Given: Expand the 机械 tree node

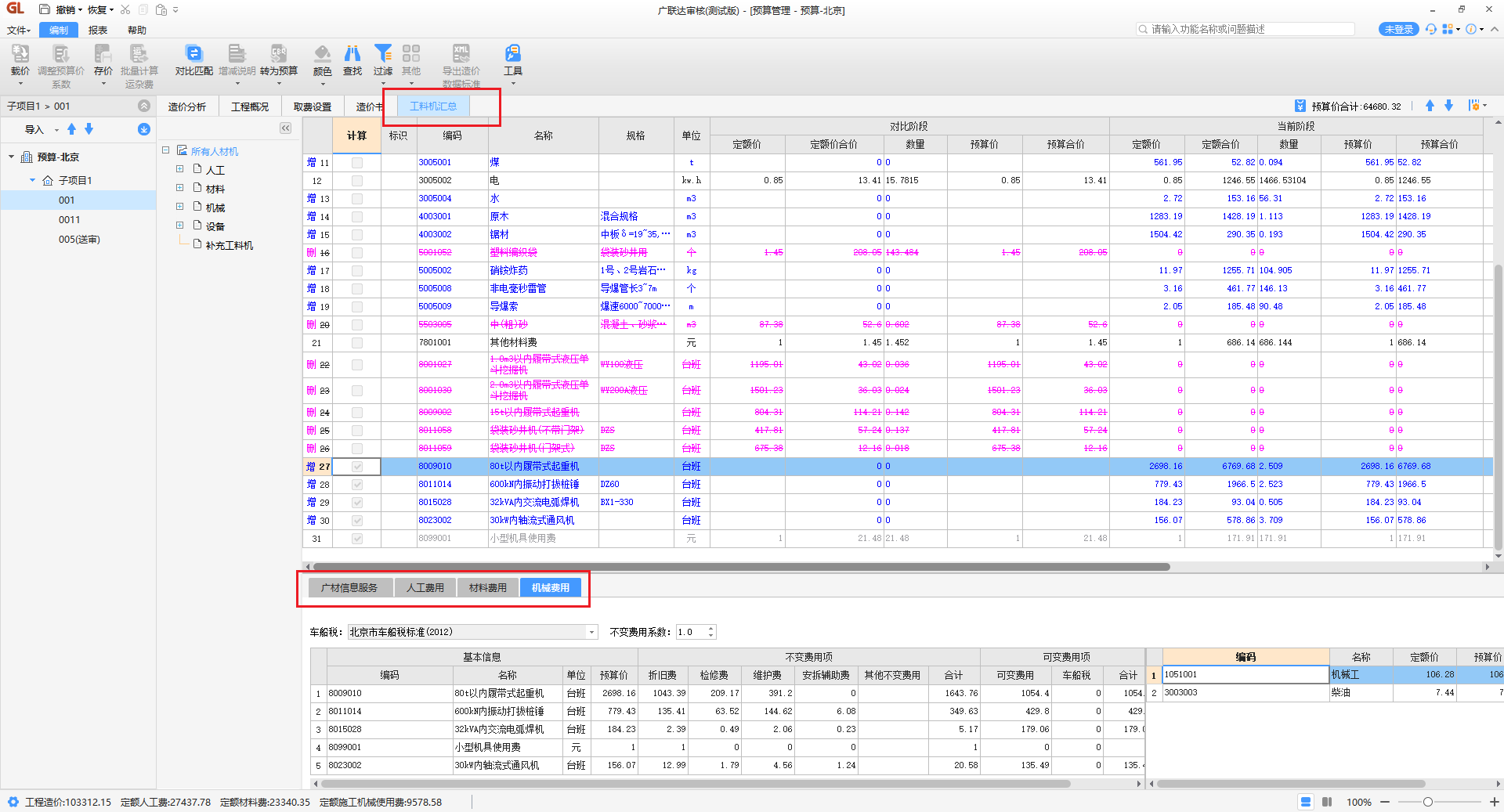Looking at the screenshot, I should [x=180, y=207].
